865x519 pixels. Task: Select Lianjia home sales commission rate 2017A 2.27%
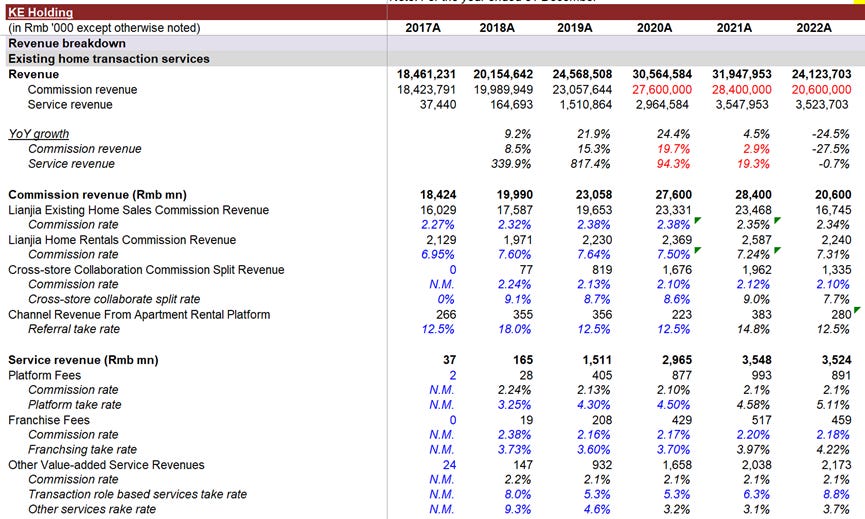pyautogui.click(x=438, y=224)
